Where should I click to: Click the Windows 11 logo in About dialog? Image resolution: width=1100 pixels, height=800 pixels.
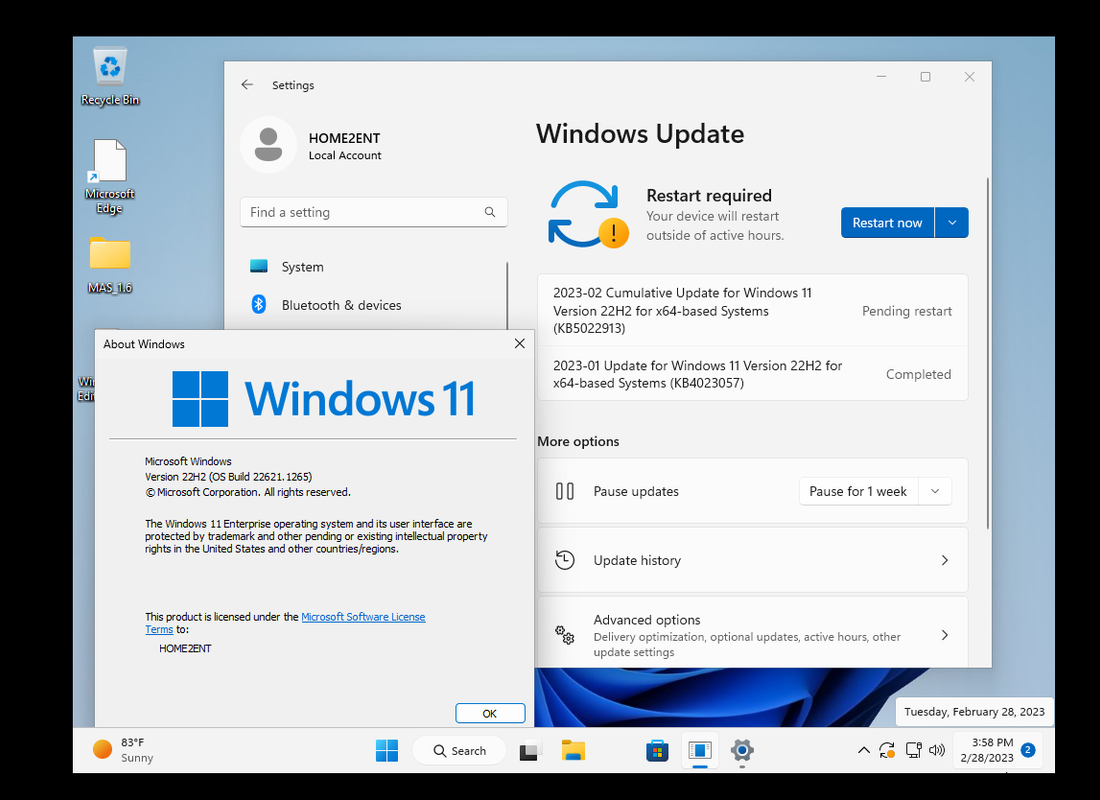click(x=324, y=399)
